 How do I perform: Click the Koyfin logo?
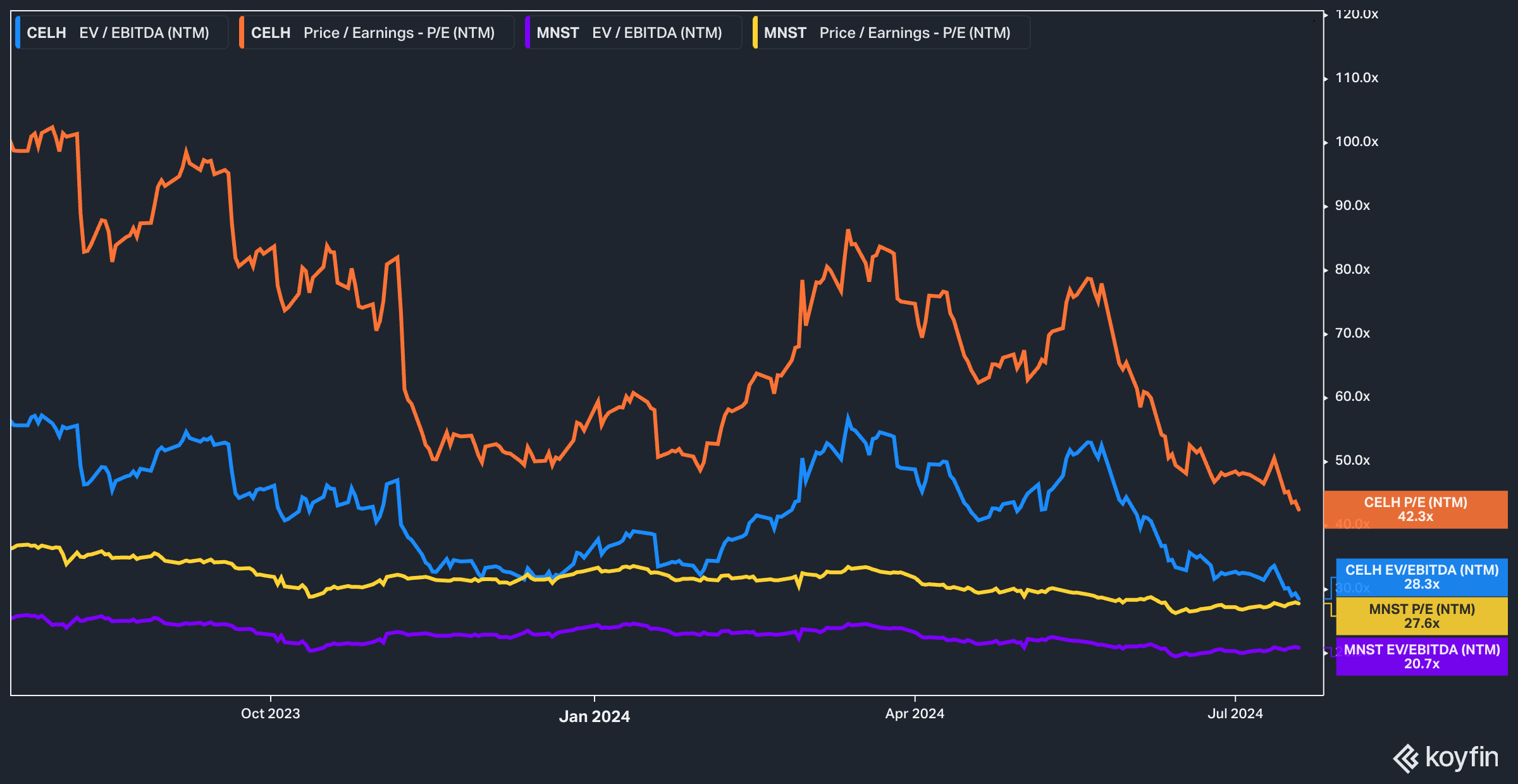coord(1446,758)
